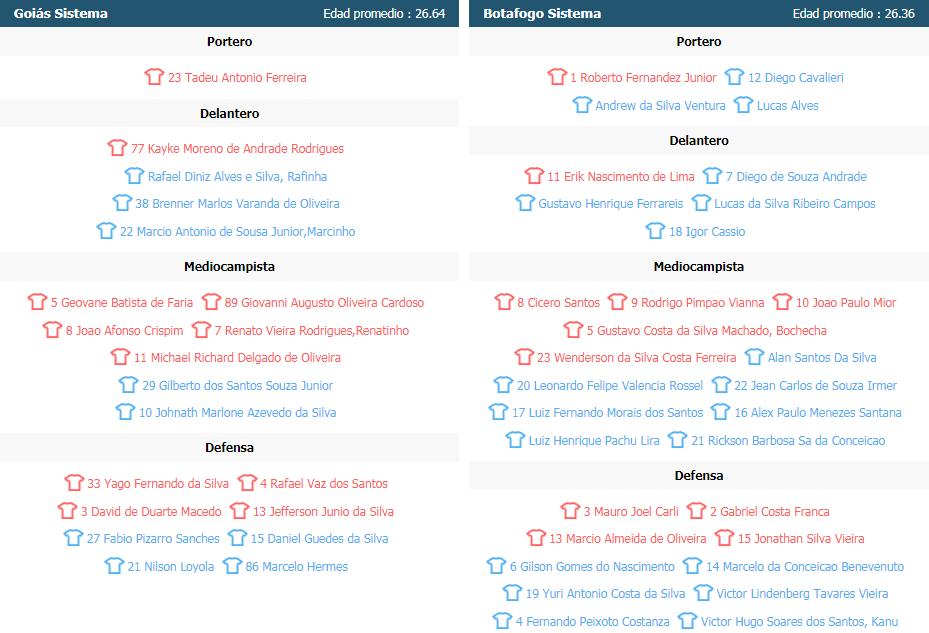Screen dimensions: 929x633
Task: Click the red jersey icon for Erik Nascimento de Lima
Action: point(534,175)
